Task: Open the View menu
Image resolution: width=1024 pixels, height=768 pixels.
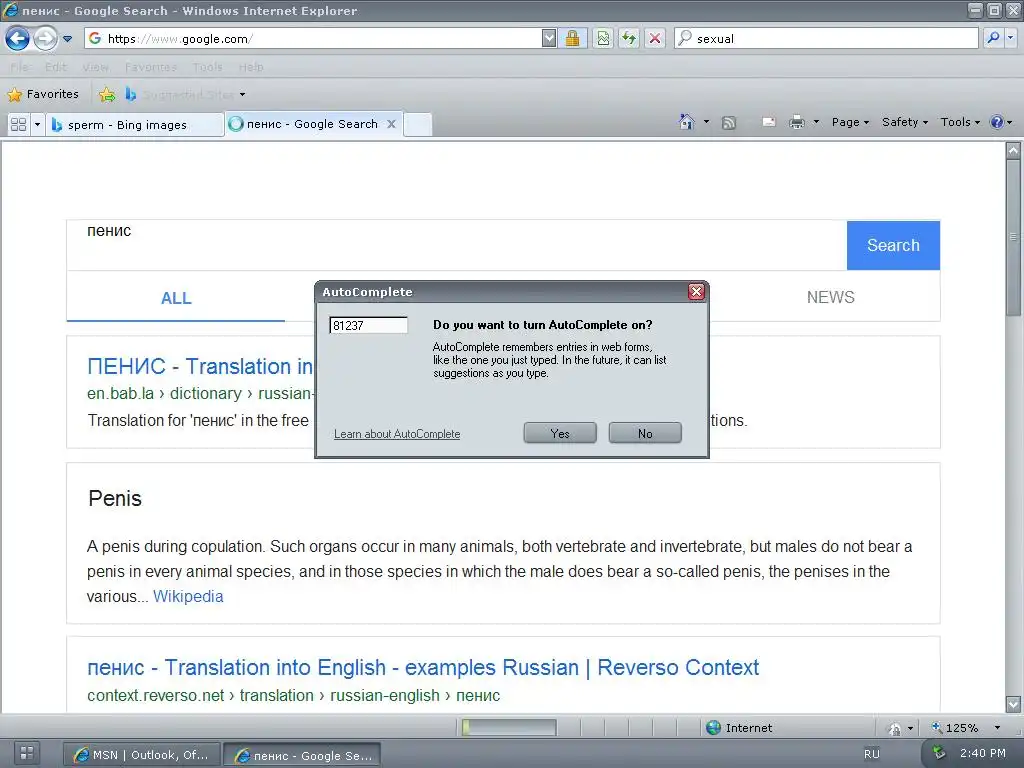Action: (x=95, y=67)
